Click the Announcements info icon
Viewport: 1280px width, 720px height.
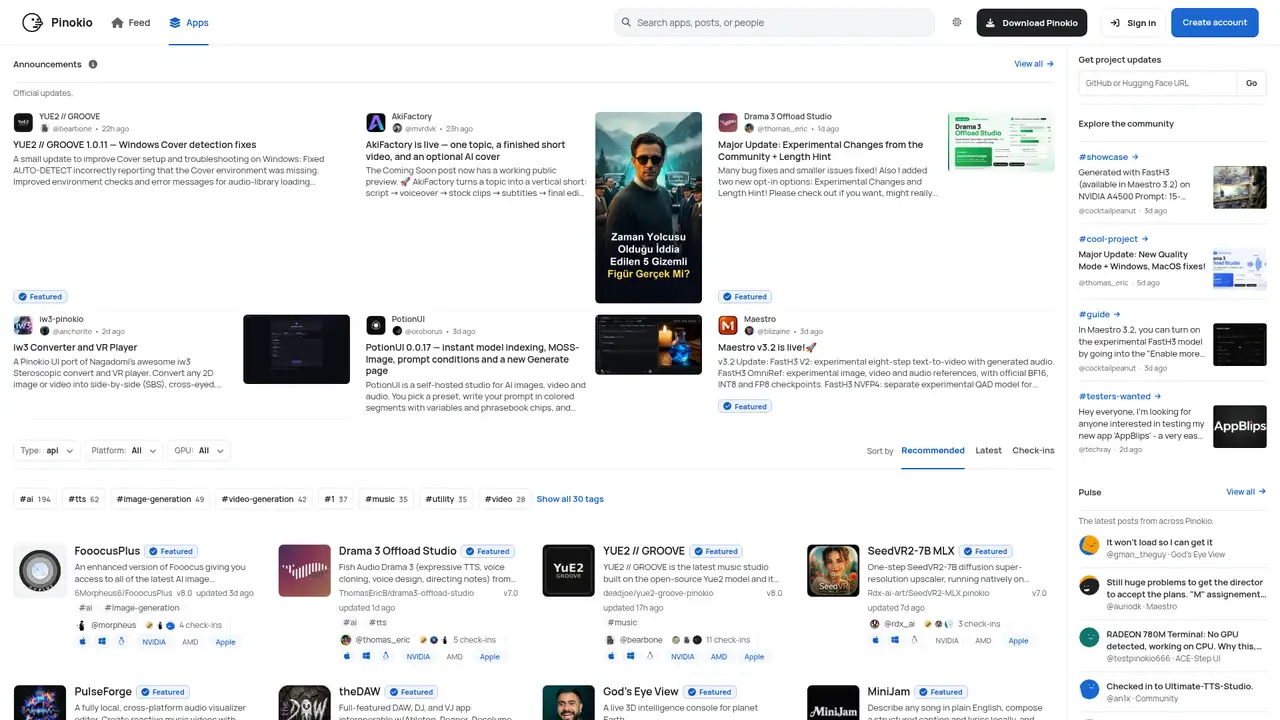(x=93, y=64)
